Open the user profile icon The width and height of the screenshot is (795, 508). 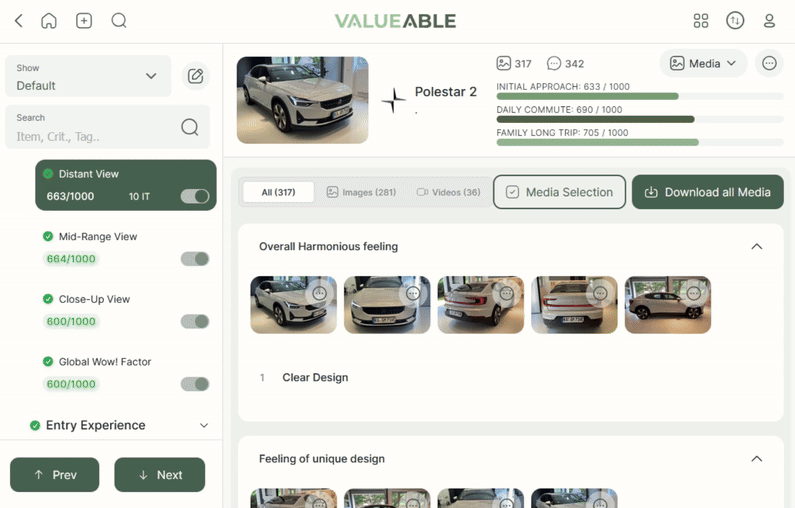pos(769,21)
